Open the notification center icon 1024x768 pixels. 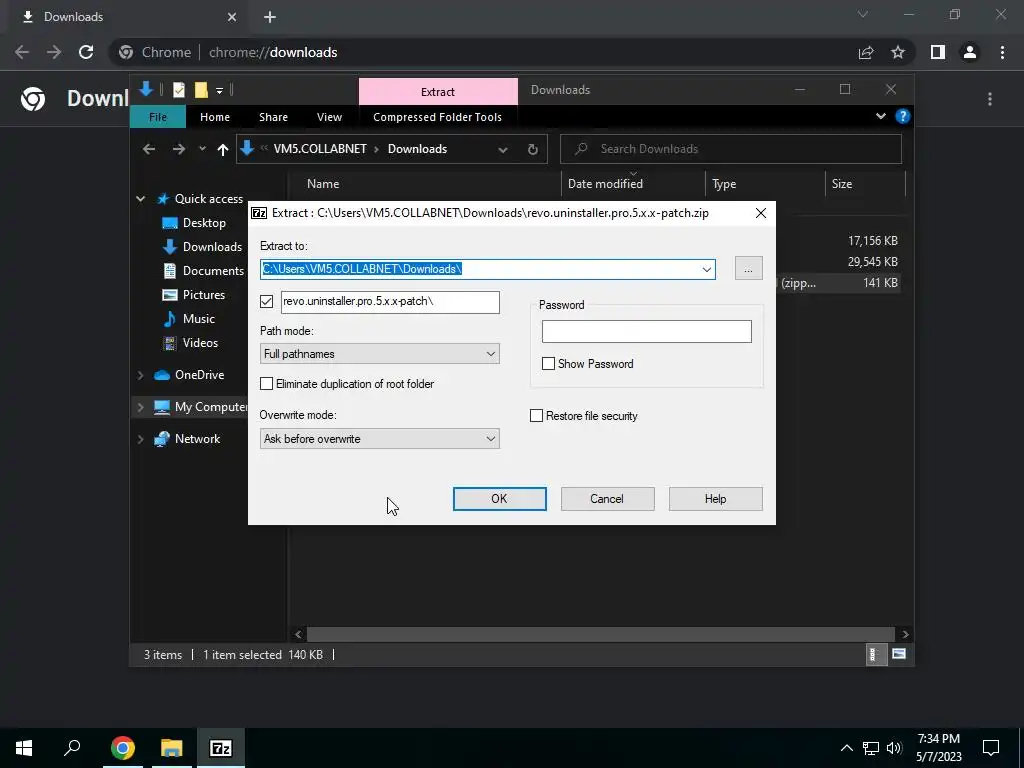point(991,748)
